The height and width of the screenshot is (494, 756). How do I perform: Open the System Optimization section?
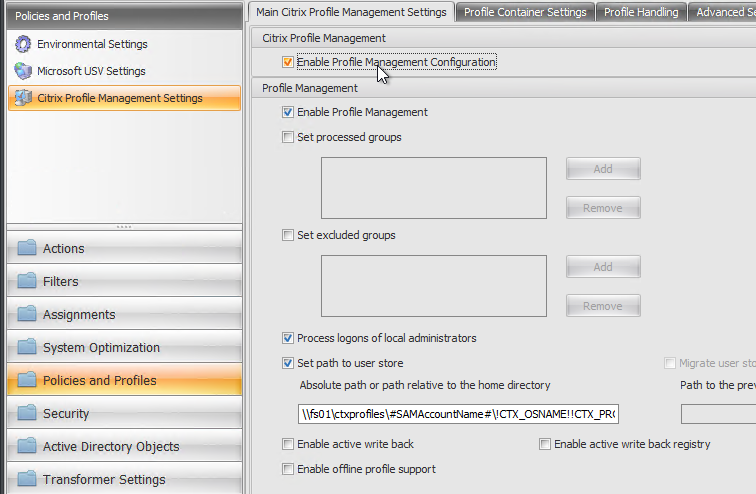(x=124, y=347)
